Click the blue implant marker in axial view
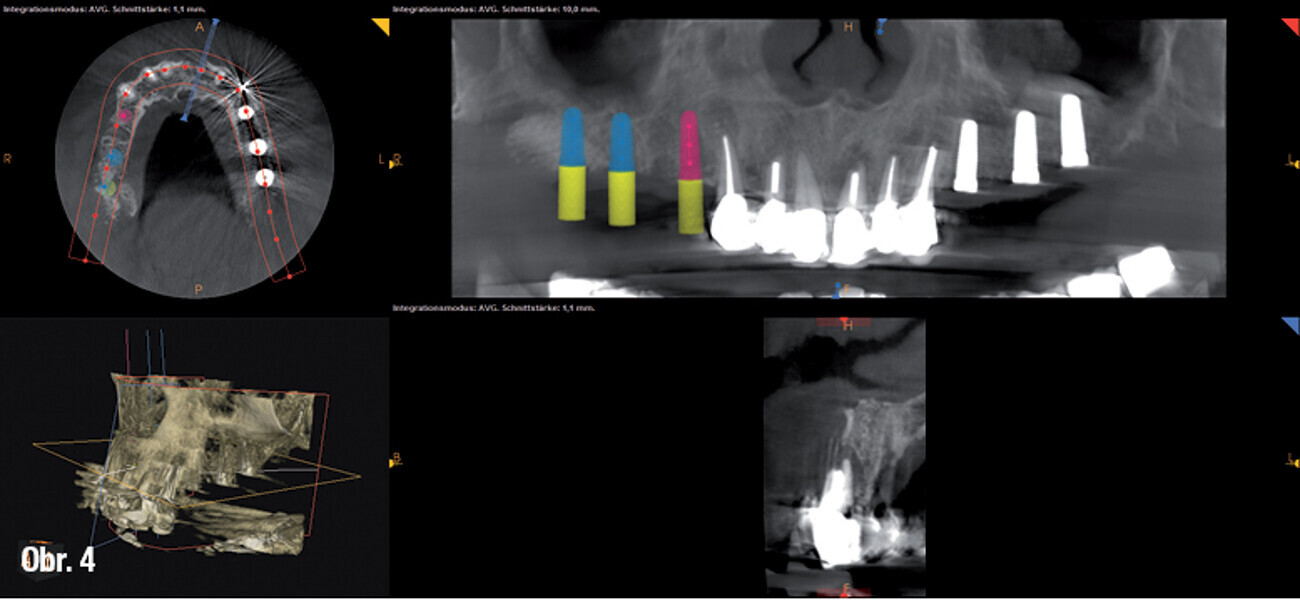The height and width of the screenshot is (600, 1300). pos(114,157)
